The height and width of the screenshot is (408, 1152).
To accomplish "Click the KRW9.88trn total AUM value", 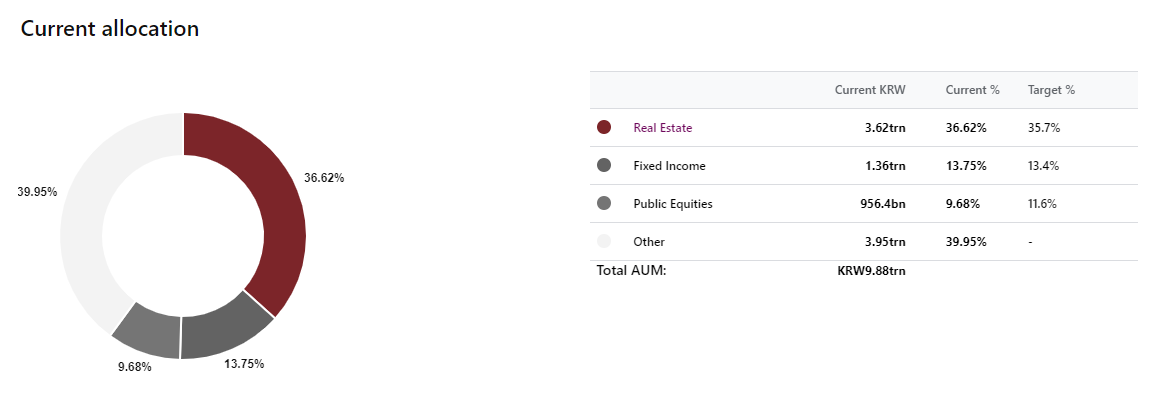I will click(871, 271).
